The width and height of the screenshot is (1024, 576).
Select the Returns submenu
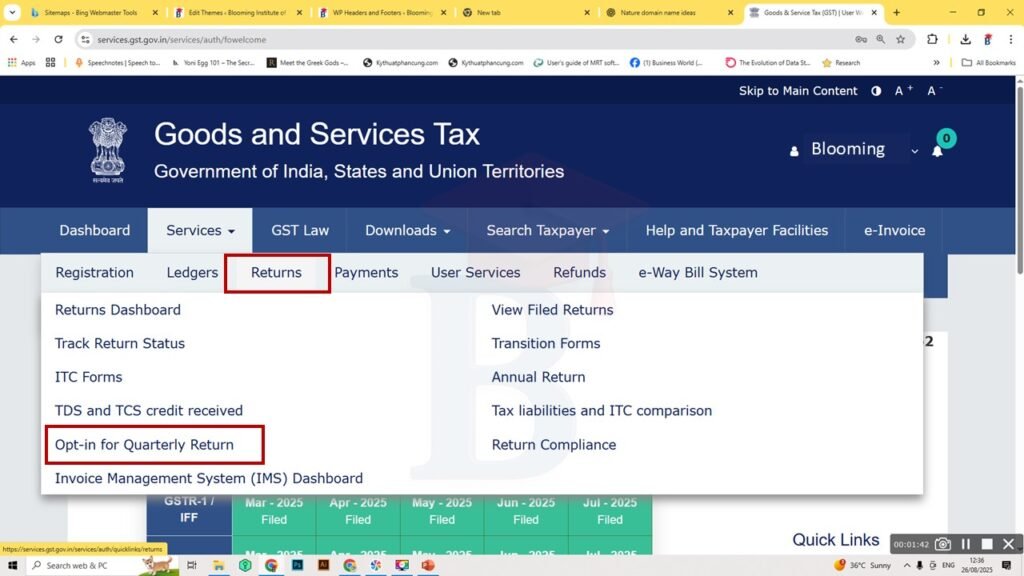point(276,273)
